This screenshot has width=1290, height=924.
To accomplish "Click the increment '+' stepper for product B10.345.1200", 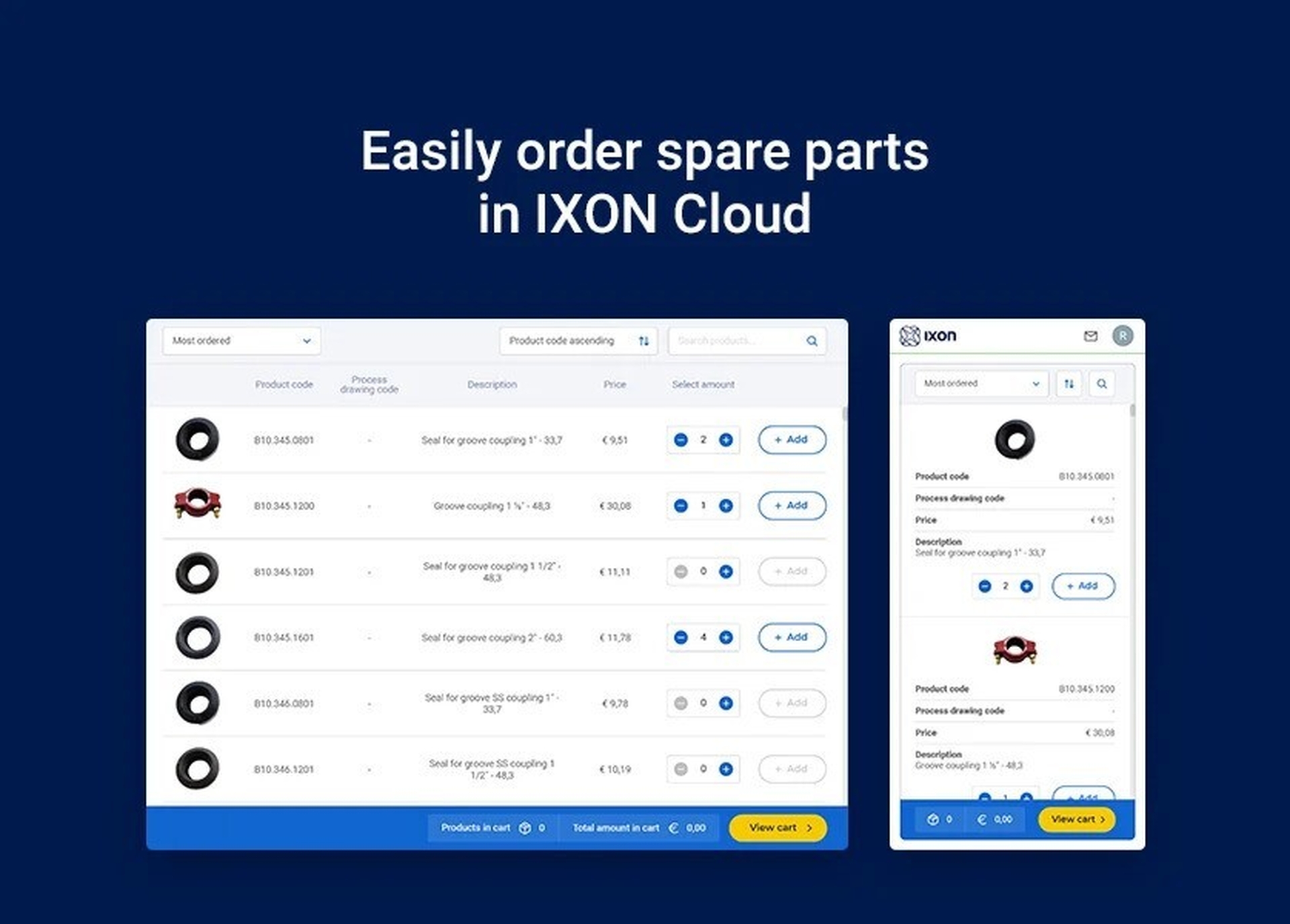I will 729,506.
